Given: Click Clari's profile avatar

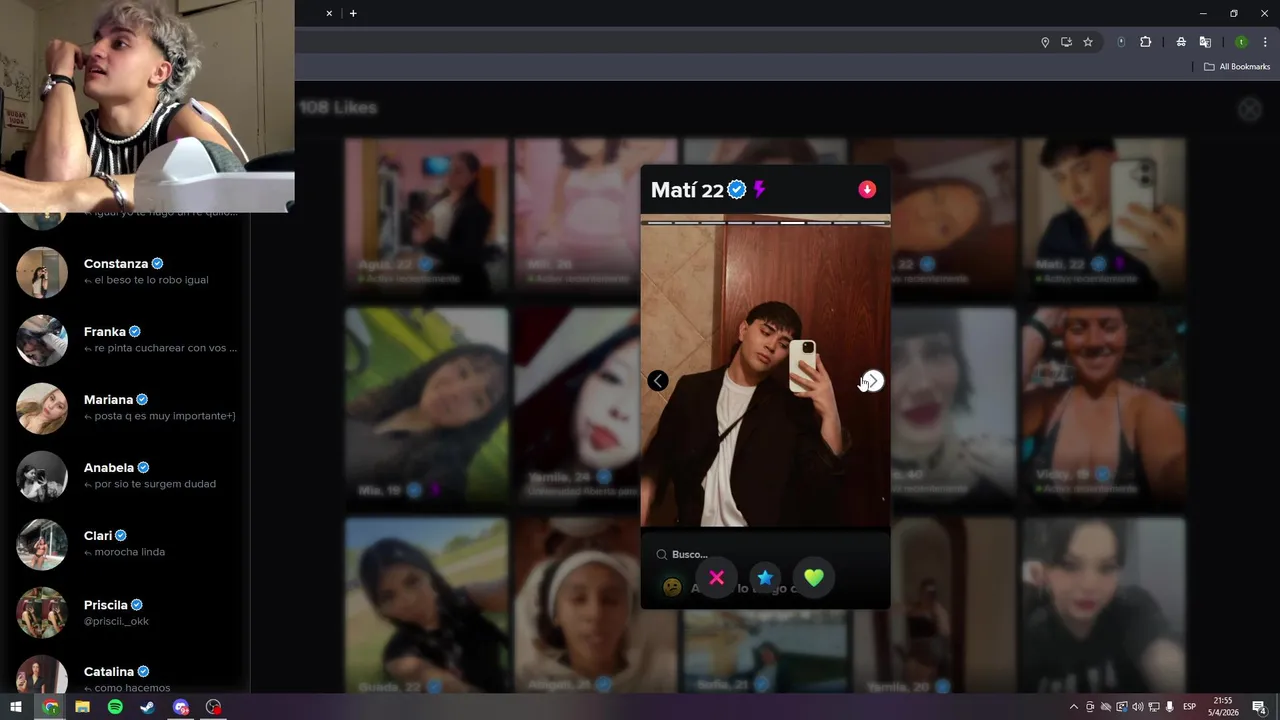Looking at the screenshot, I should pos(42,544).
